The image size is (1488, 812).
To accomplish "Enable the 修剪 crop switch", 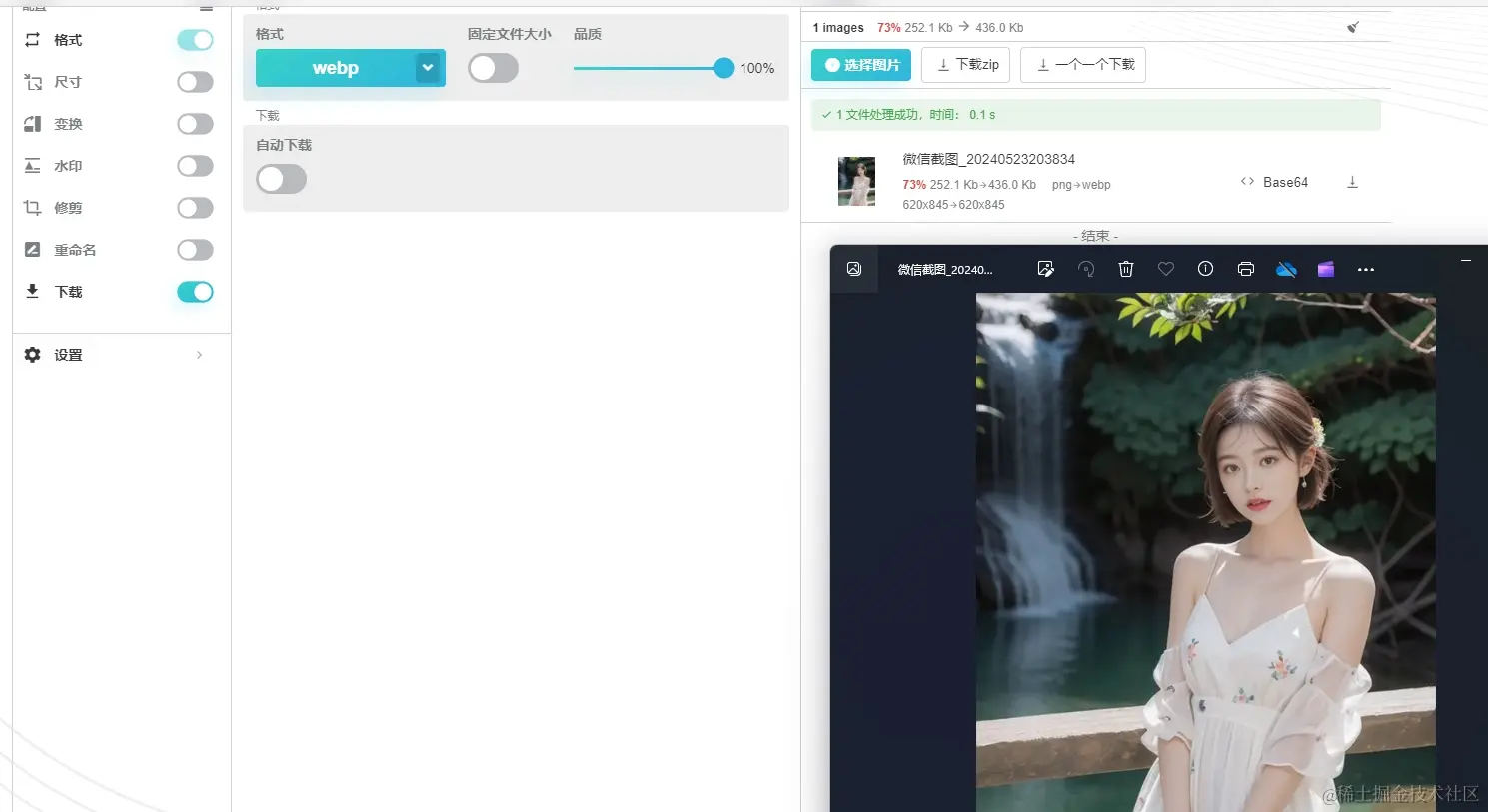I will click(195, 208).
